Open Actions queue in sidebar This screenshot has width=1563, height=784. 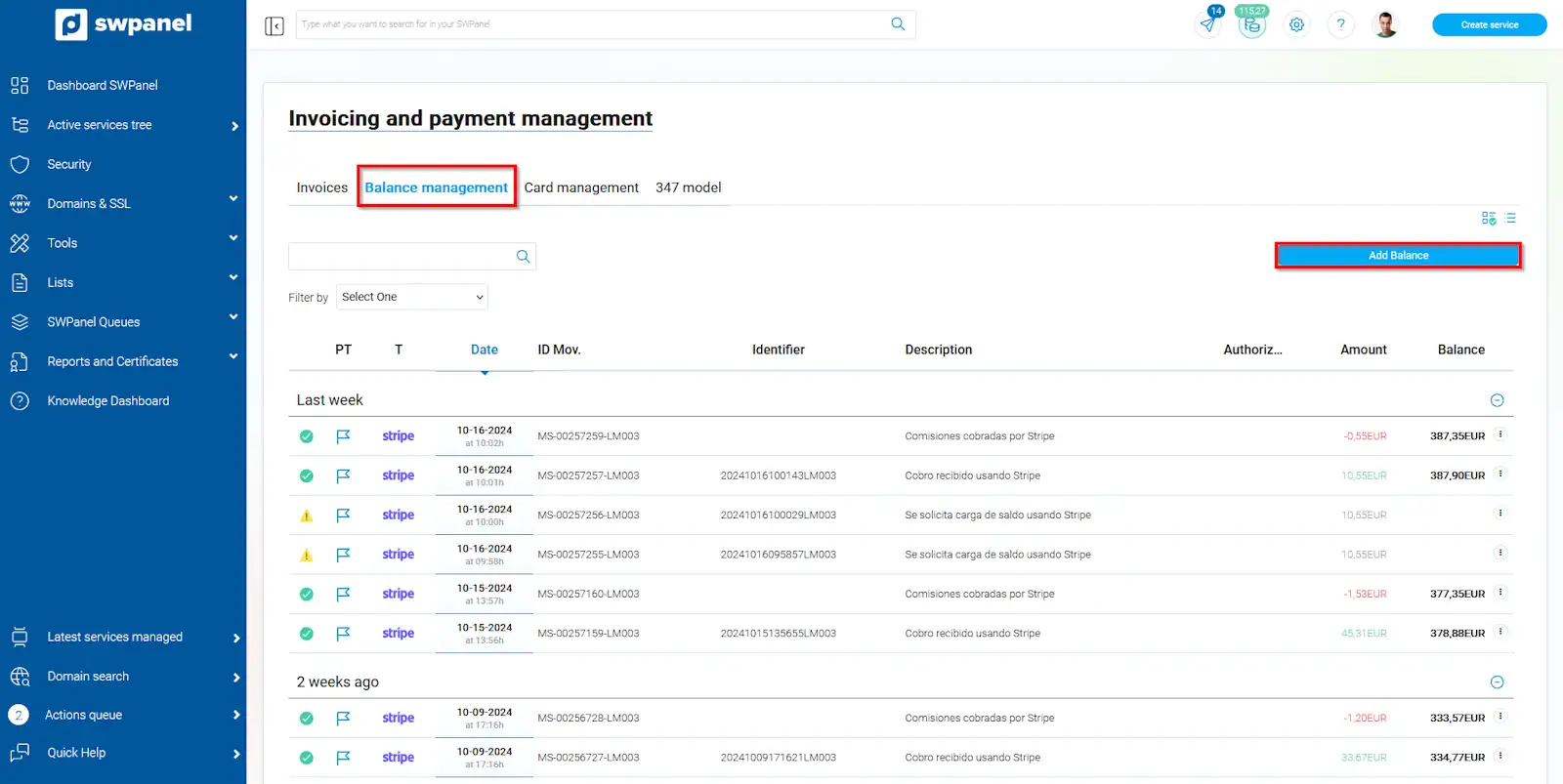[84, 716]
